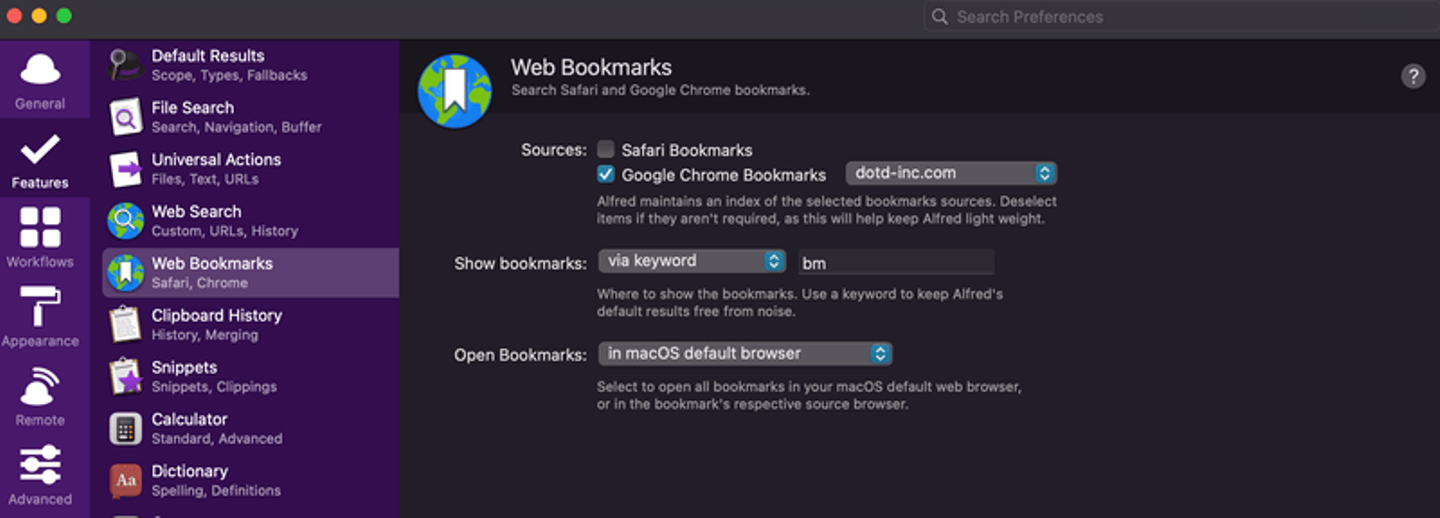Open Universal Actions settings

[216, 168]
